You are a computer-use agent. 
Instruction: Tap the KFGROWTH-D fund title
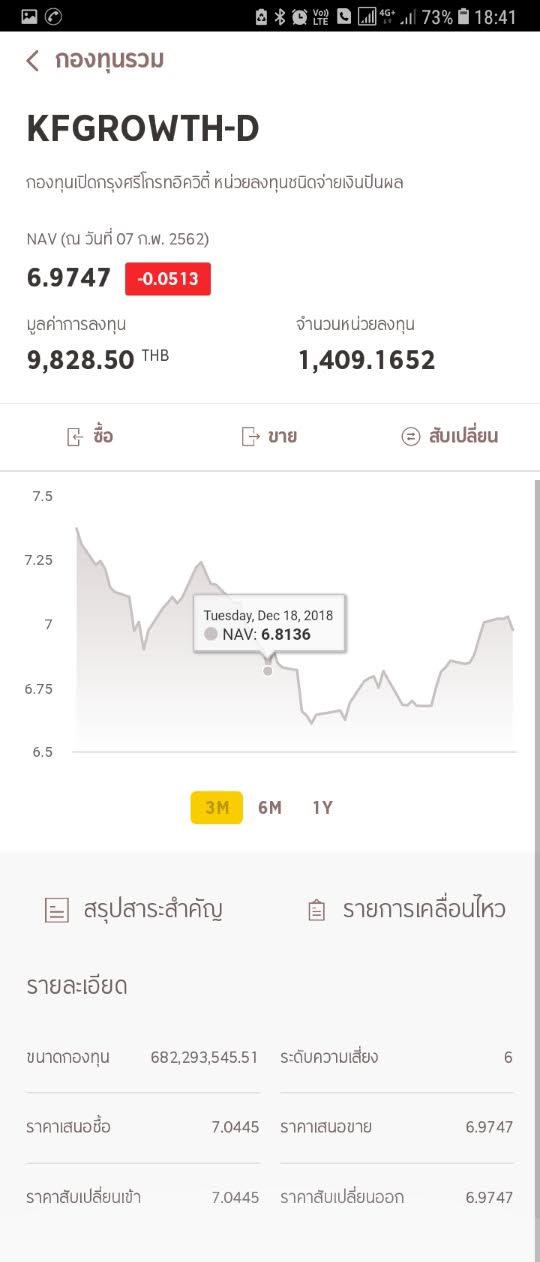coord(143,129)
